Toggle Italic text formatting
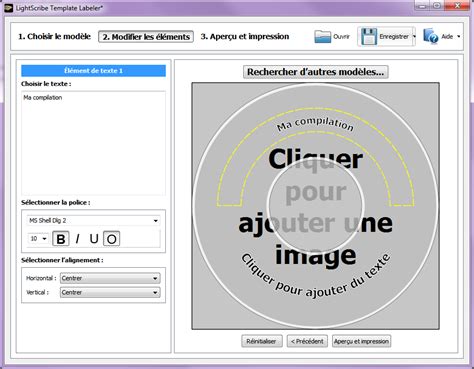Image resolution: width=474 pixels, height=369 pixels. [x=77, y=239]
